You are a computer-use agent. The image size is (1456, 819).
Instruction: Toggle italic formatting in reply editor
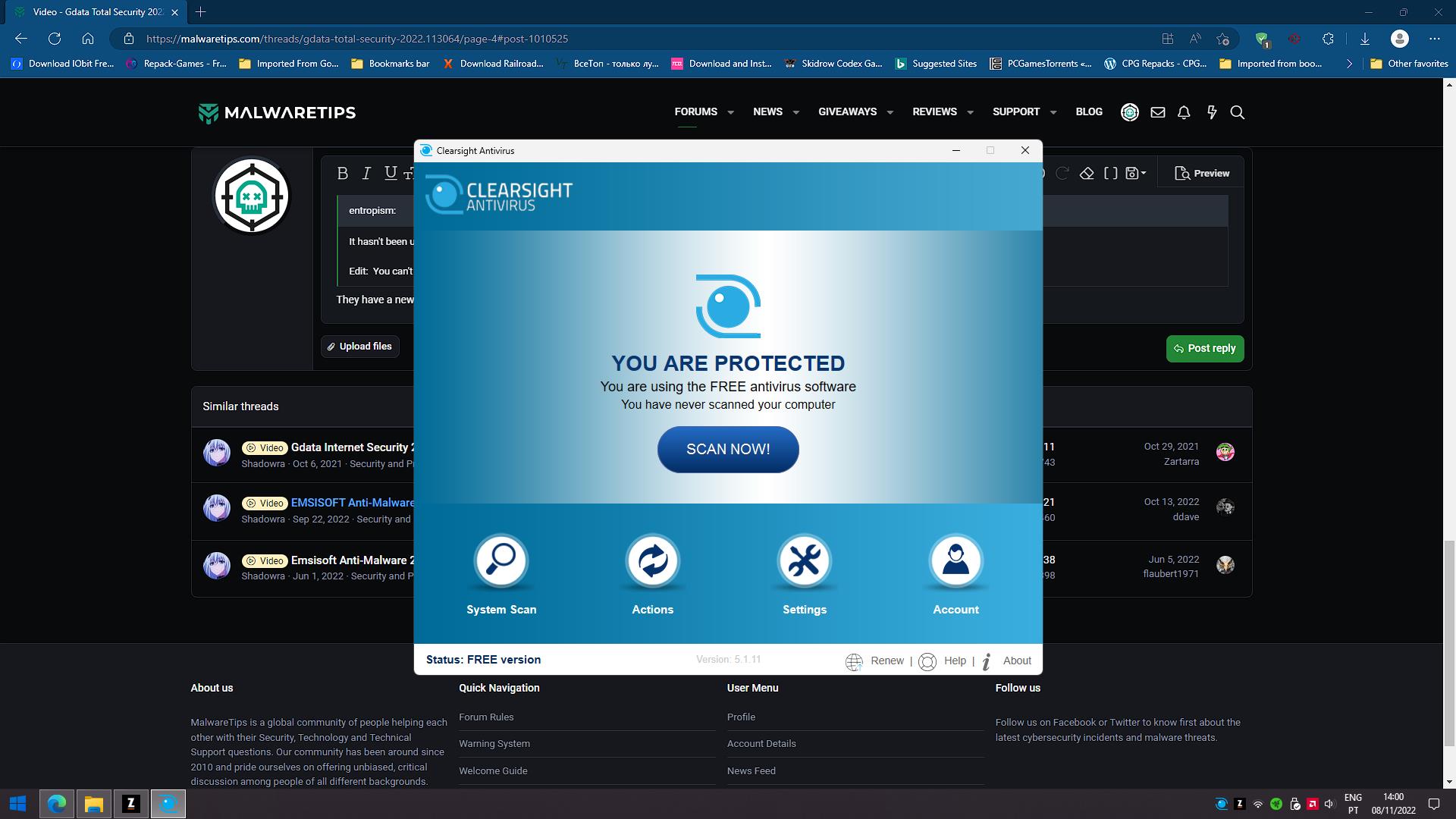[366, 174]
